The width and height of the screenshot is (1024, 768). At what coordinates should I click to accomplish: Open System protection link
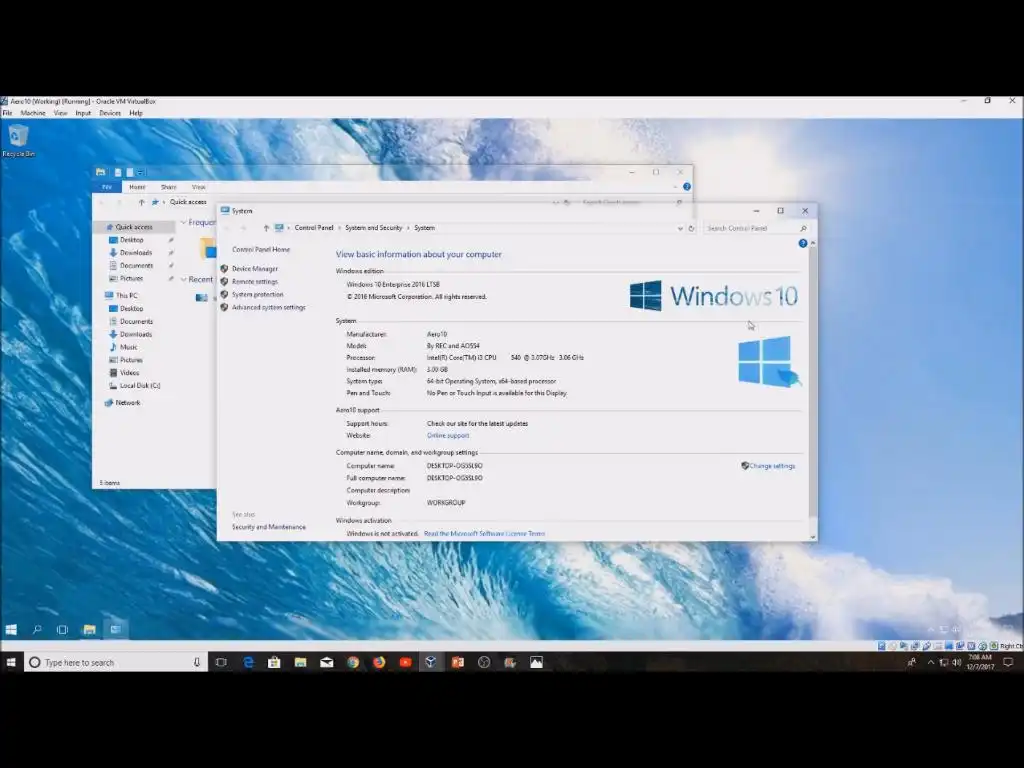257,295
